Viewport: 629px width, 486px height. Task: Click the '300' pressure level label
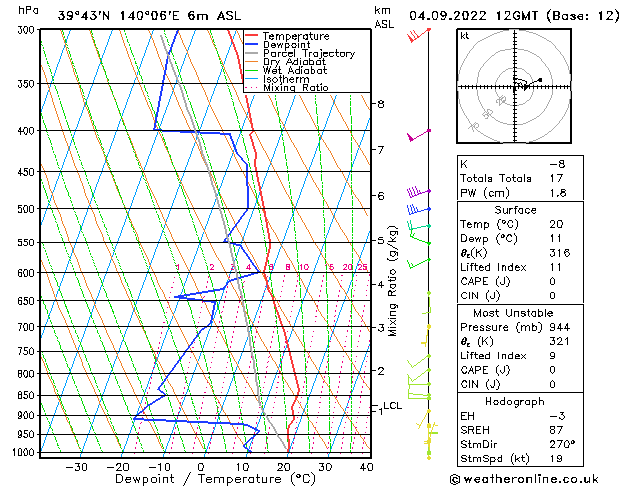point(28,30)
